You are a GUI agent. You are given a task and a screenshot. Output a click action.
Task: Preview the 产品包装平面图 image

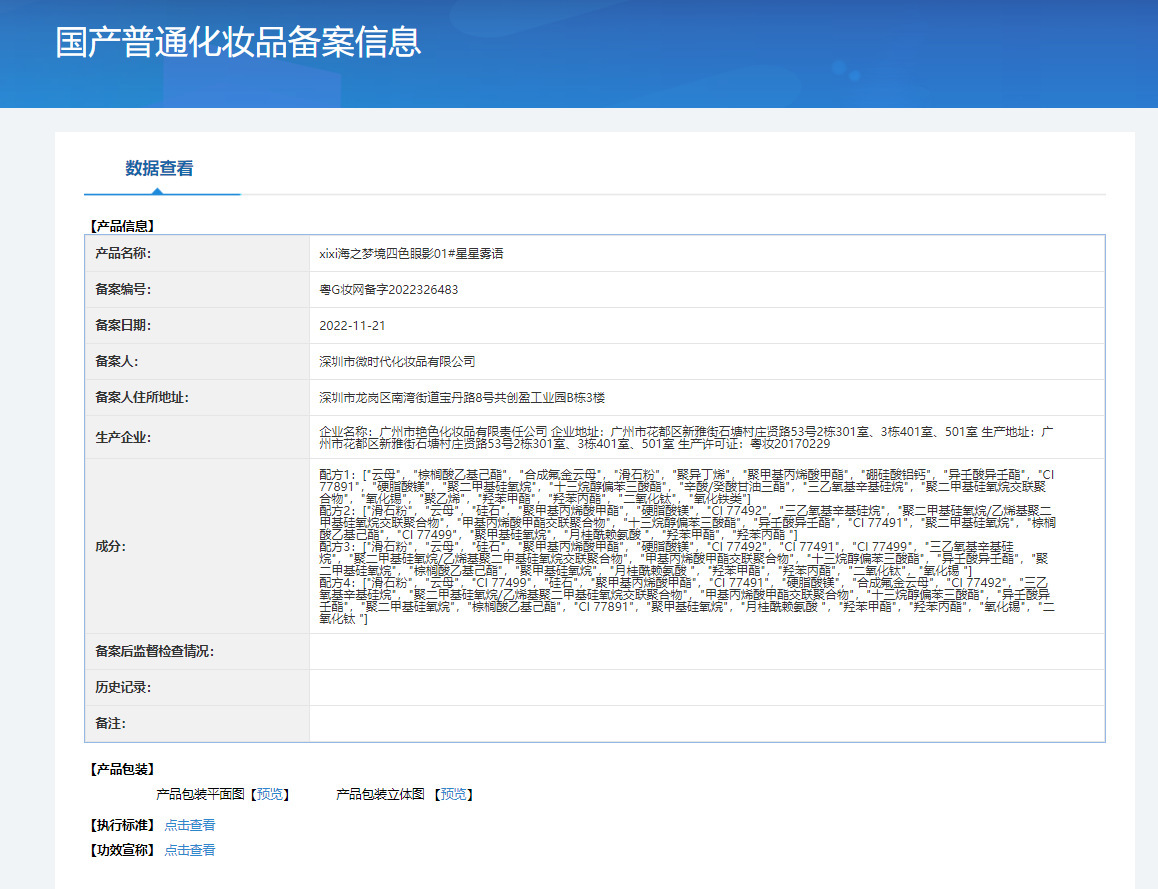coord(270,794)
